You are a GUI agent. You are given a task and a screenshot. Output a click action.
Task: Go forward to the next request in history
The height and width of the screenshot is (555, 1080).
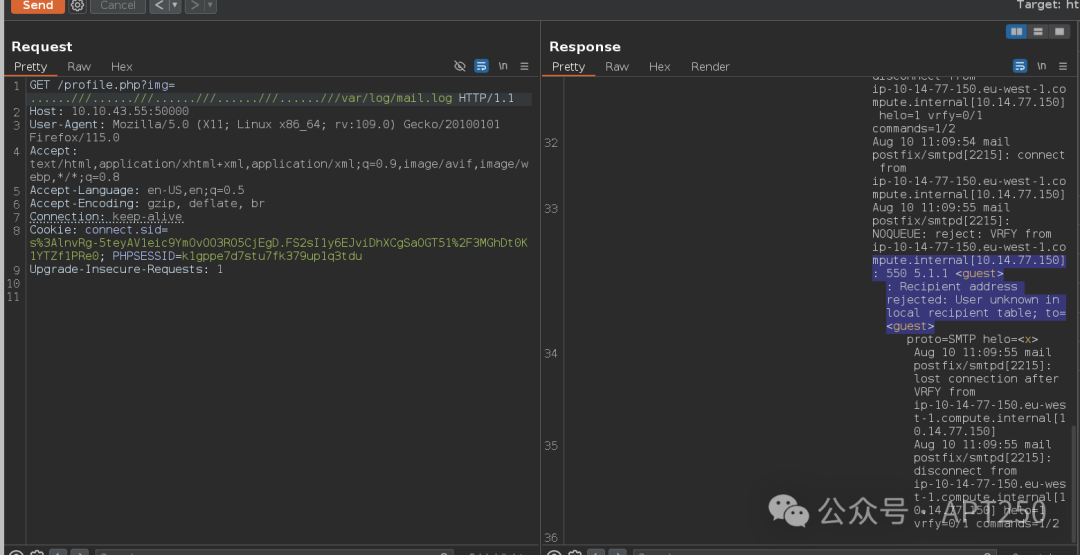click(195, 6)
